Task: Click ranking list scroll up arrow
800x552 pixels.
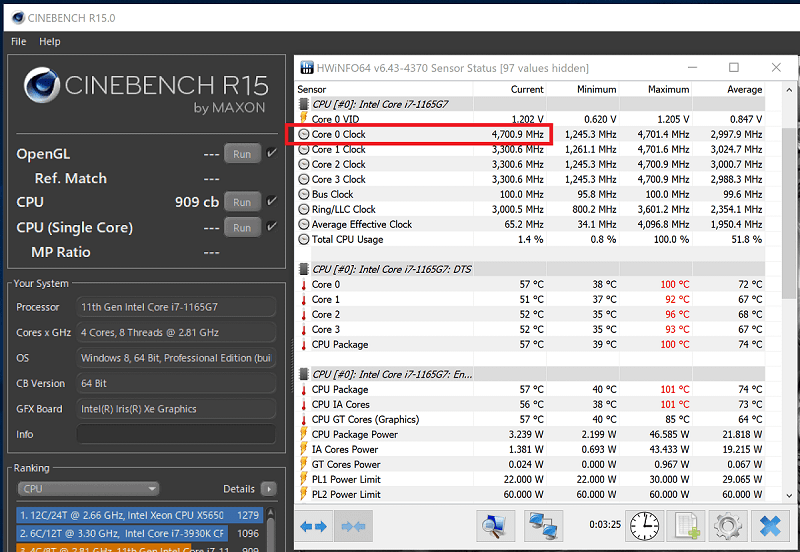Action: coord(271,513)
